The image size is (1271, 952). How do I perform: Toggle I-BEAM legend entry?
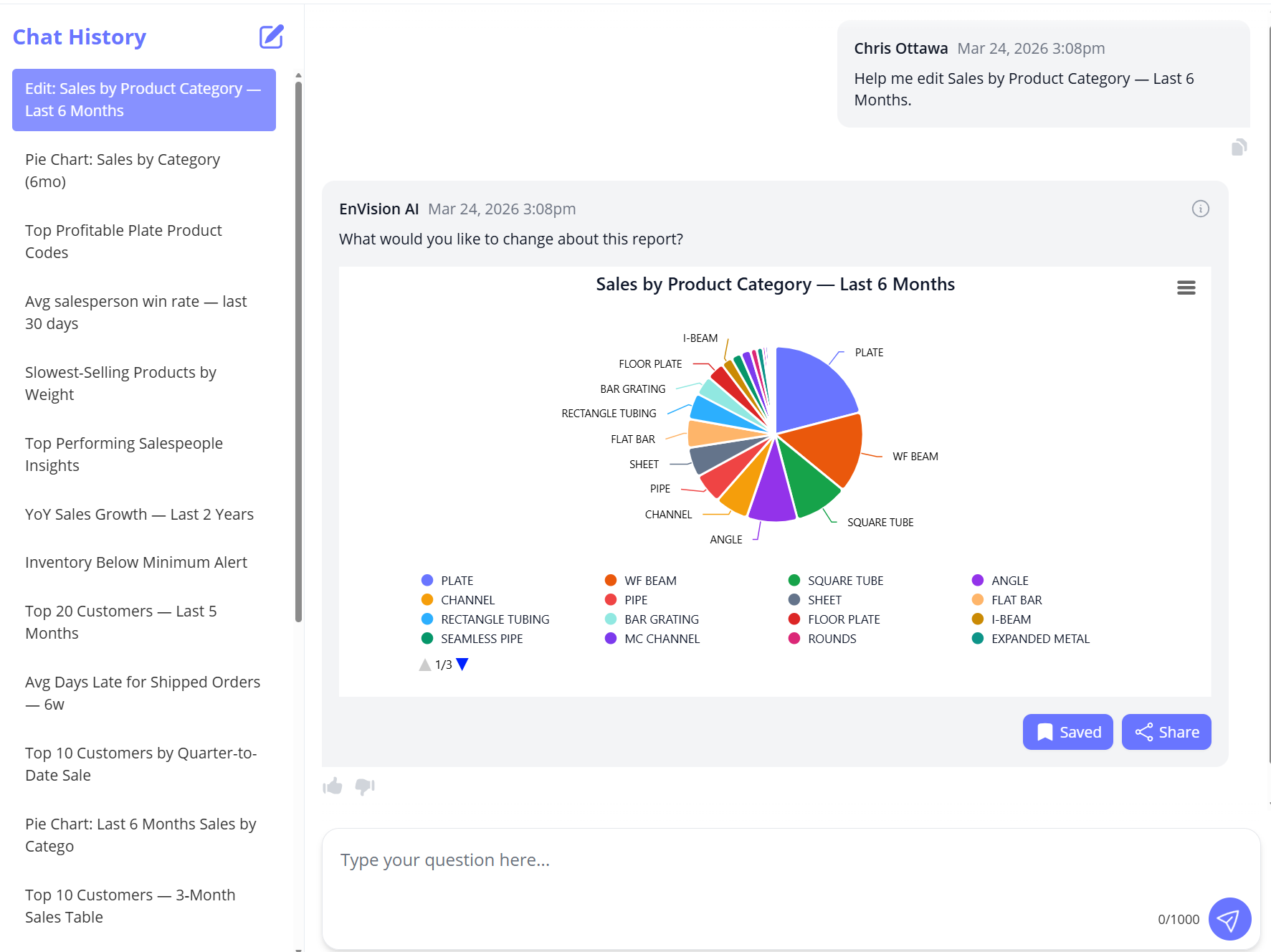(x=1001, y=619)
